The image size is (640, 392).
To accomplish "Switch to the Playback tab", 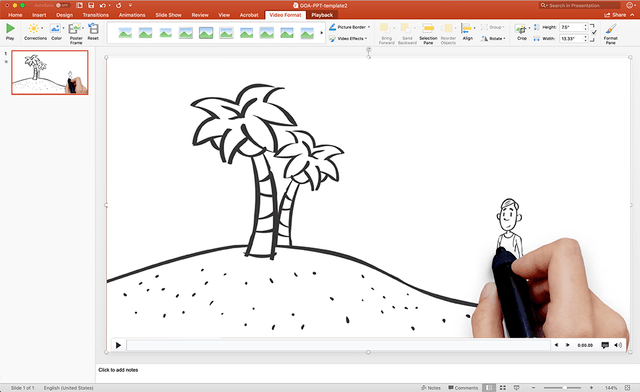I will pos(322,15).
